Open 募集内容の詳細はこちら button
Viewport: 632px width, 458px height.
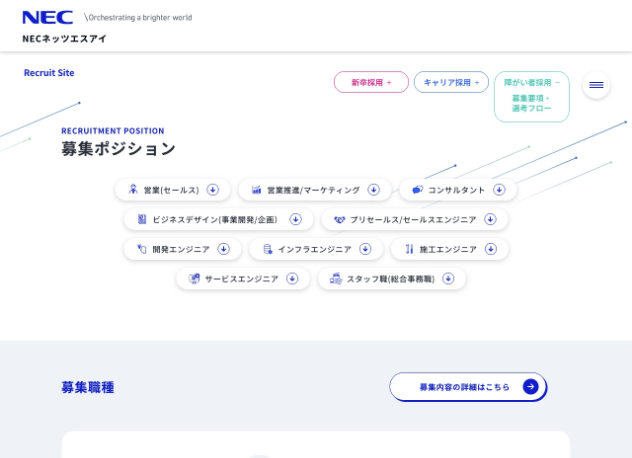[468, 387]
